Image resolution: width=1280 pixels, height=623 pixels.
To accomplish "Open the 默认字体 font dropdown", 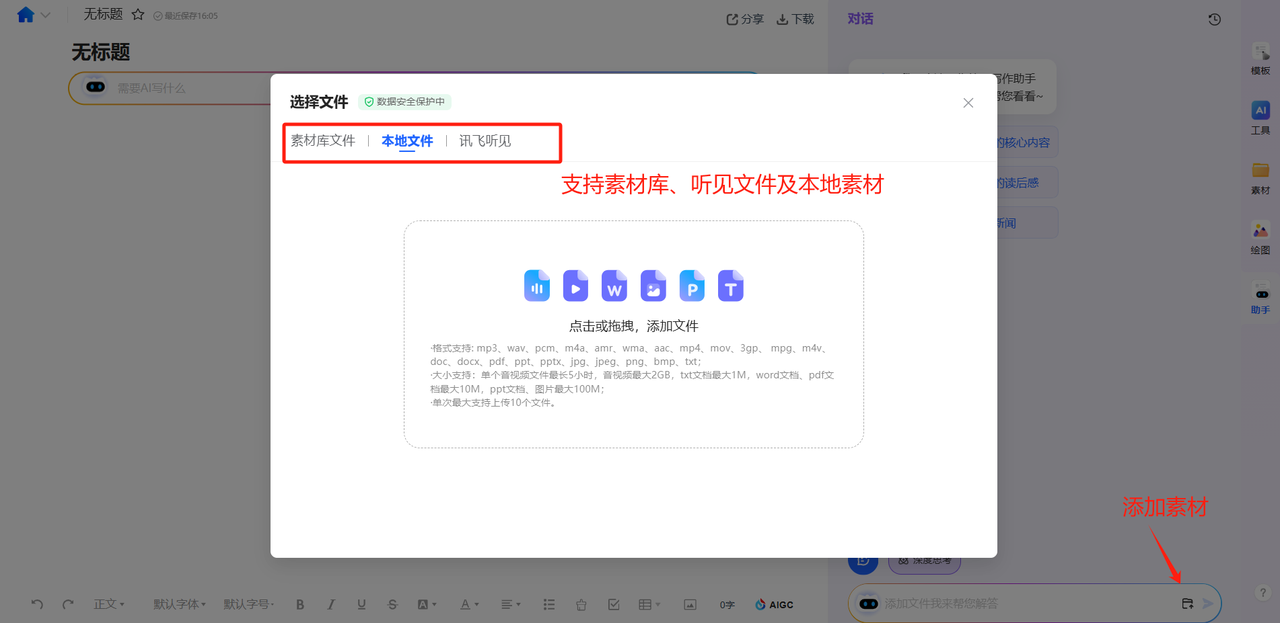I will click(x=181, y=604).
